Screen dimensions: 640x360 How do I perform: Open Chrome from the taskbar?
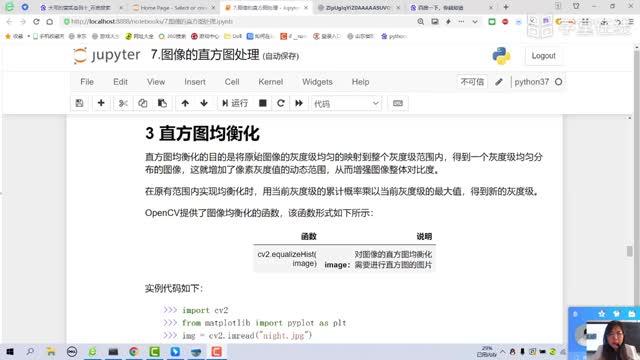pyautogui.click(x=134, y=351)
